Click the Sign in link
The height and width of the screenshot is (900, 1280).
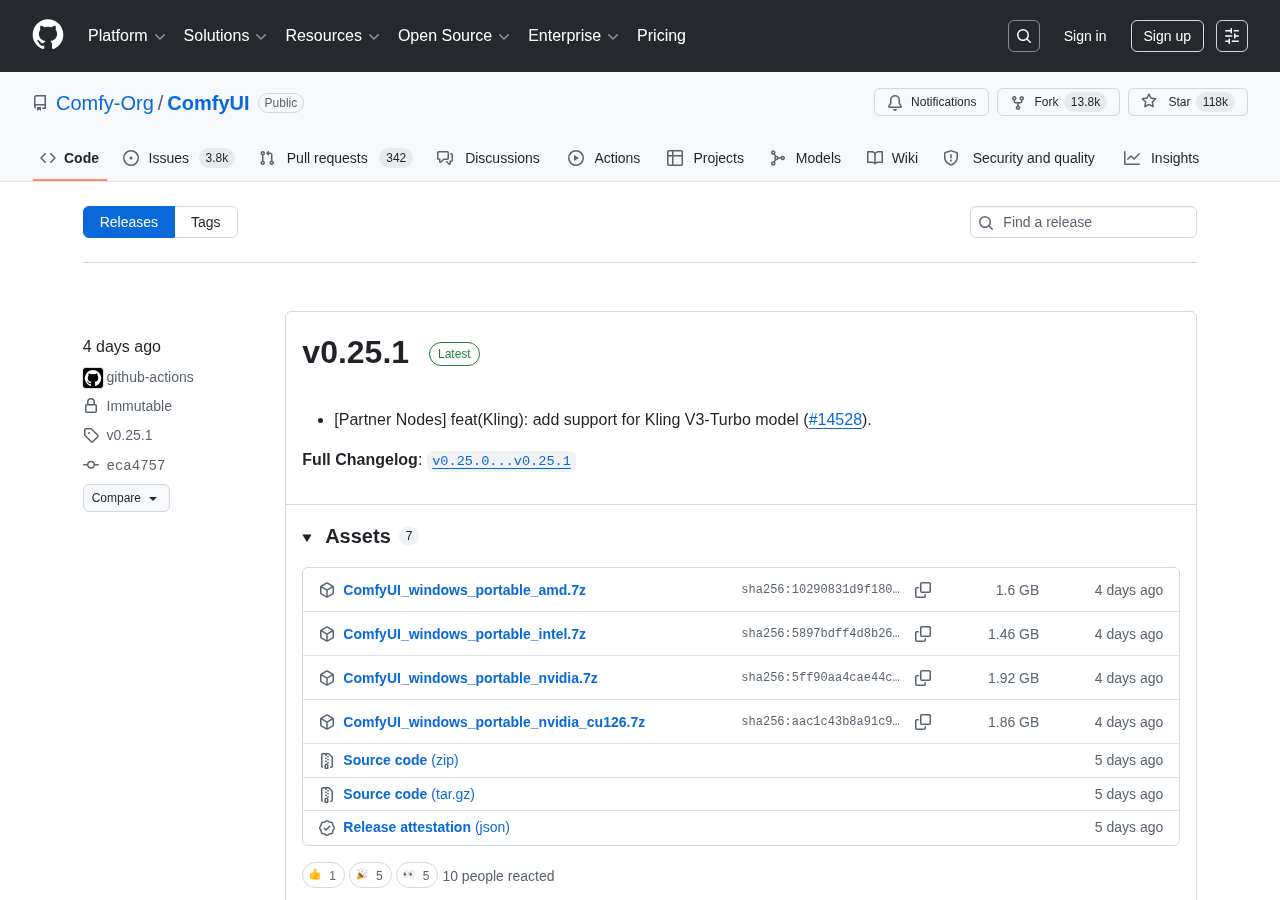[x=1085, y=36]
